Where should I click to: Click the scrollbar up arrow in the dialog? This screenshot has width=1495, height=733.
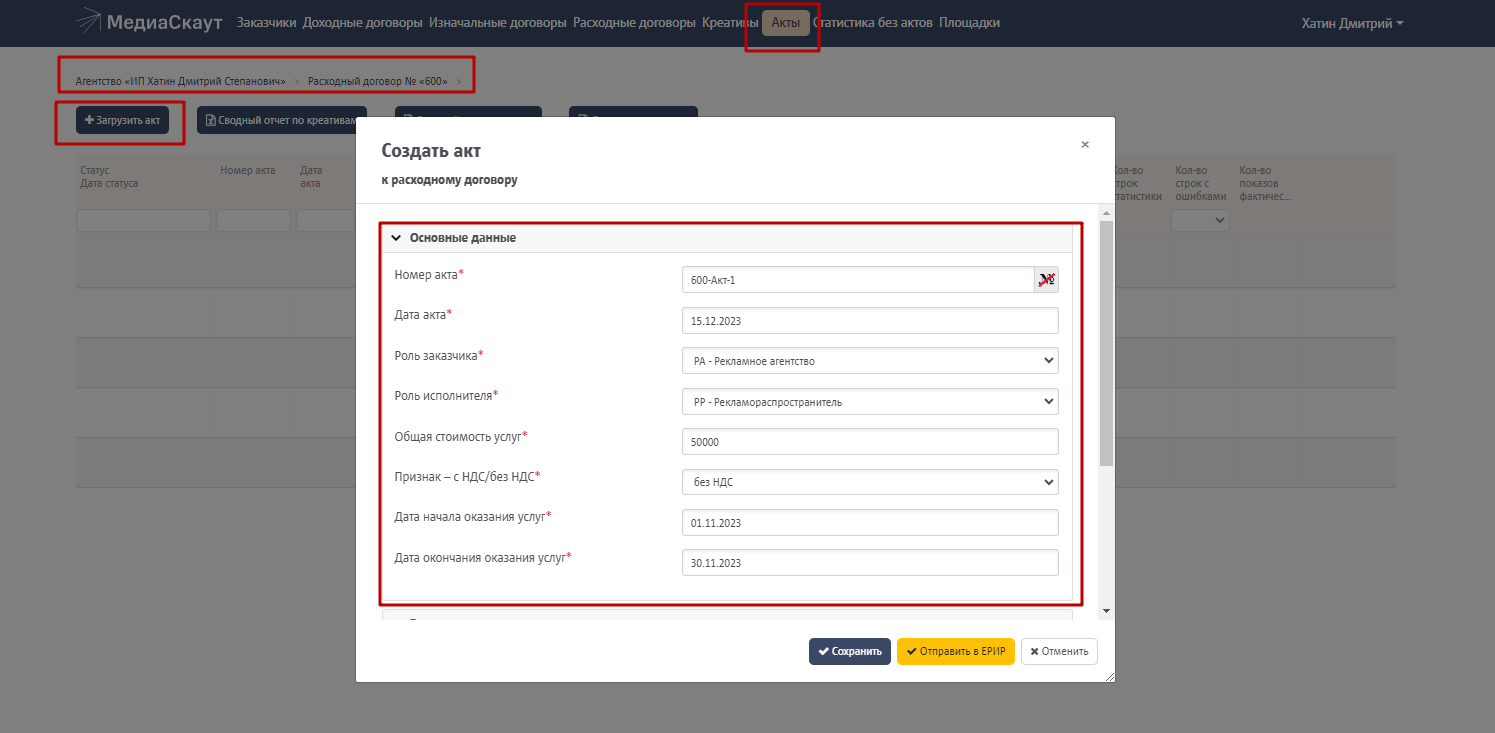tap(1106, 213)
